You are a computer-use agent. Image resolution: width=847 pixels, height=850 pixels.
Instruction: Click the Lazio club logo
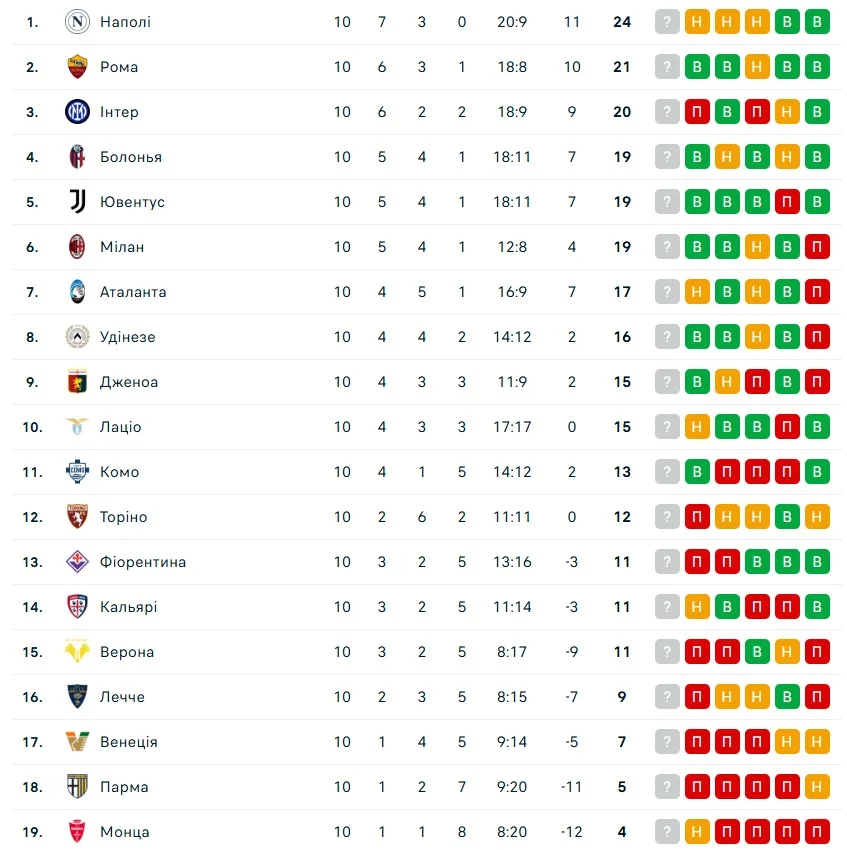77,427
